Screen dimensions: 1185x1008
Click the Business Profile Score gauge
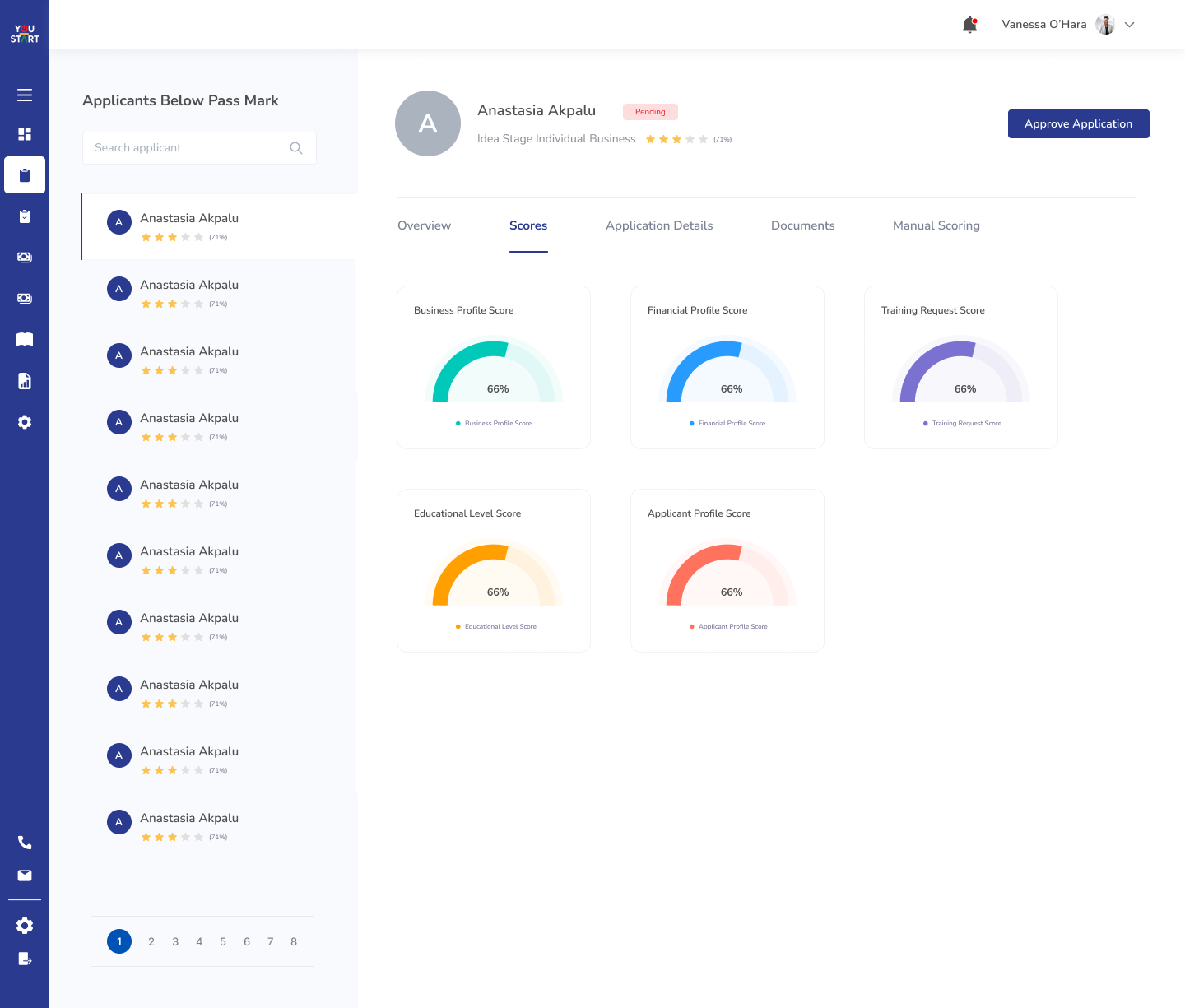[x=494, y=373]
